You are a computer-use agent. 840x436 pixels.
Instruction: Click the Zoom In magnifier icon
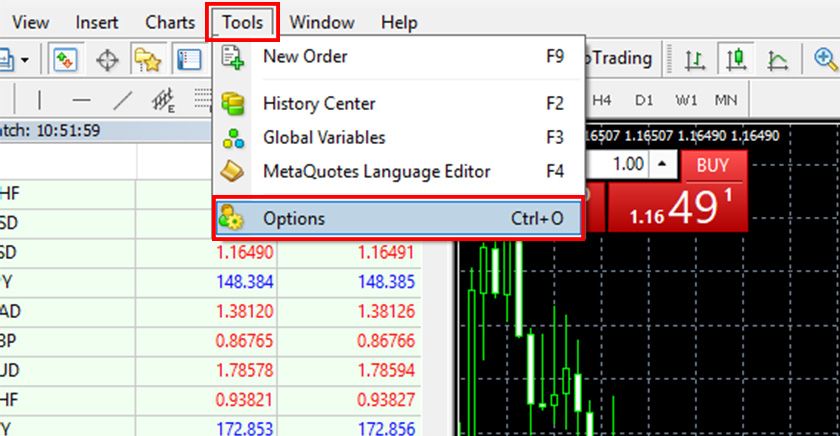[818, 60]
